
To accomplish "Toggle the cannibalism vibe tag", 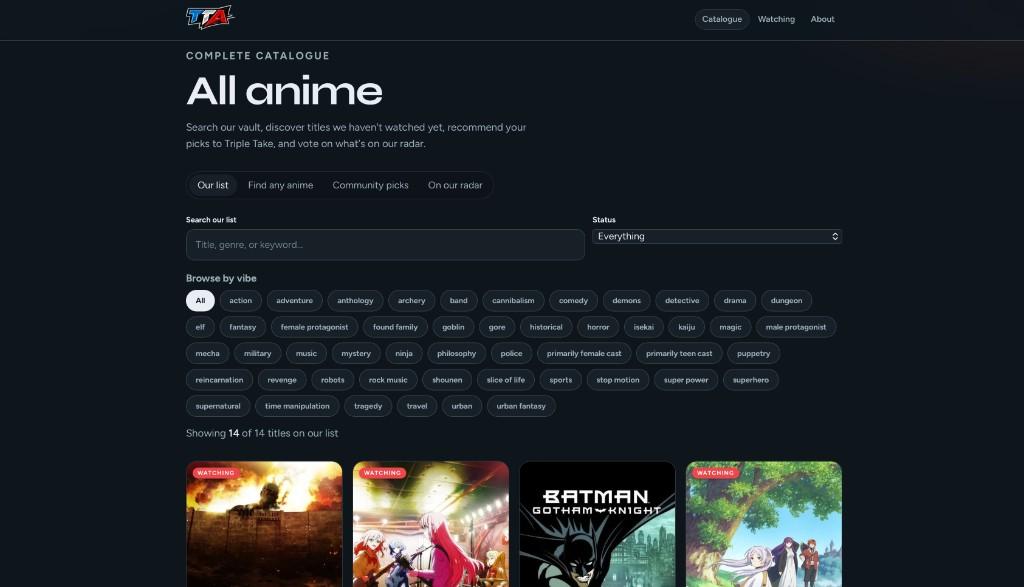I will point(513,301).
